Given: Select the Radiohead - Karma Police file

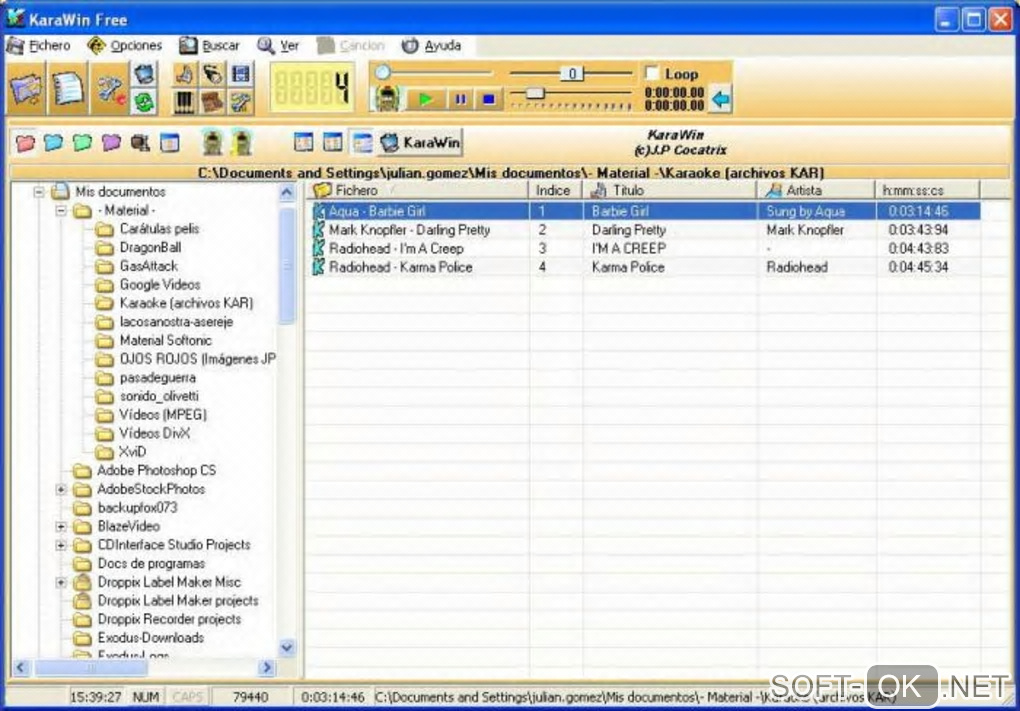Looking at the screenshot, I should tap(401, 267).
